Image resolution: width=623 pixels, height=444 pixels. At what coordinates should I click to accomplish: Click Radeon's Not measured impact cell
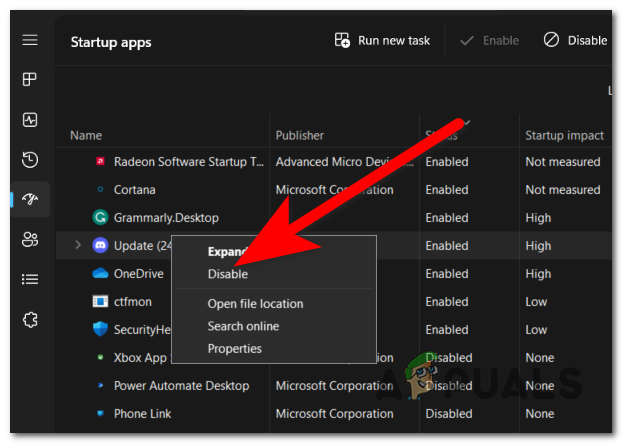[x=563, y=162]
